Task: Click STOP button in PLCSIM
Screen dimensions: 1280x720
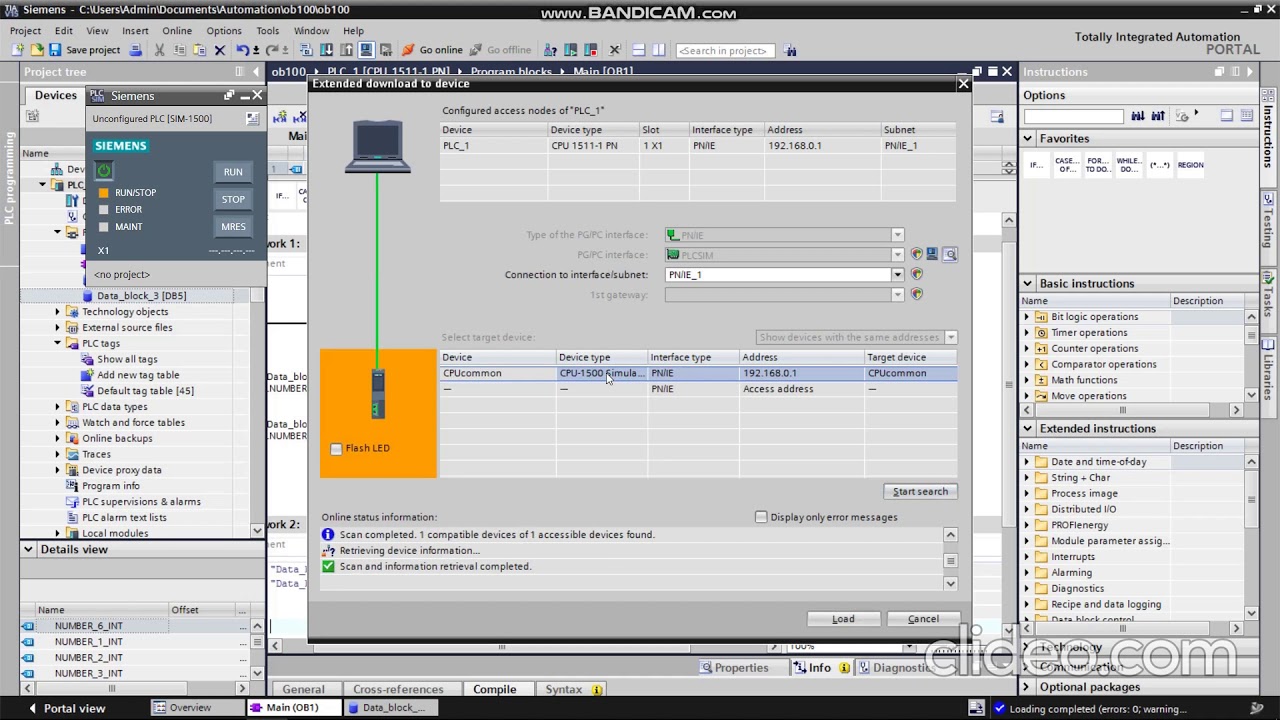Action: pyautogui.click(x=233, y=199)
